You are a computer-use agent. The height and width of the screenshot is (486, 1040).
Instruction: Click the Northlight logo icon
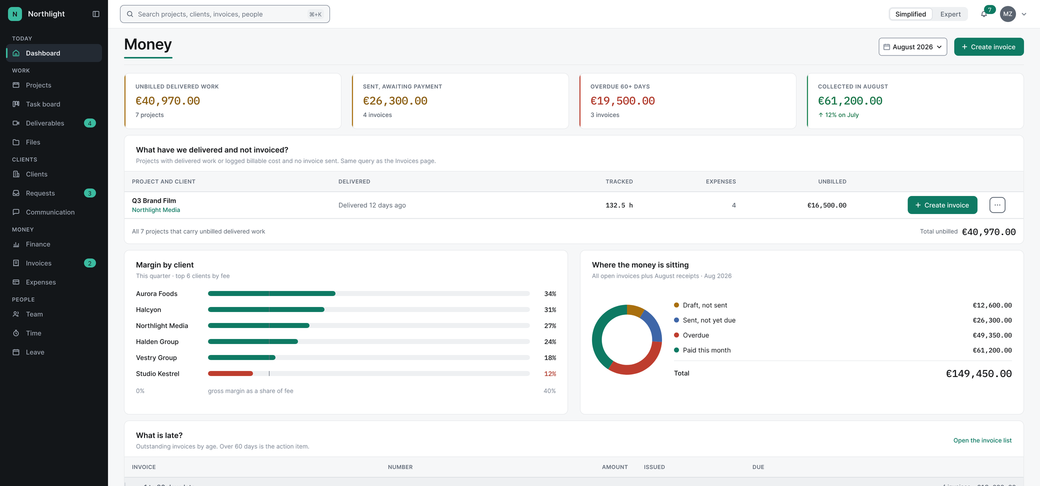[x=15, y=13]
